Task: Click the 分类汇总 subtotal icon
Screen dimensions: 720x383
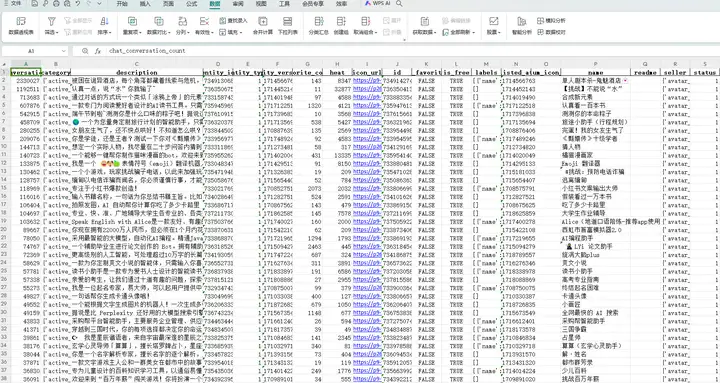Action: [x=319, y=22]
